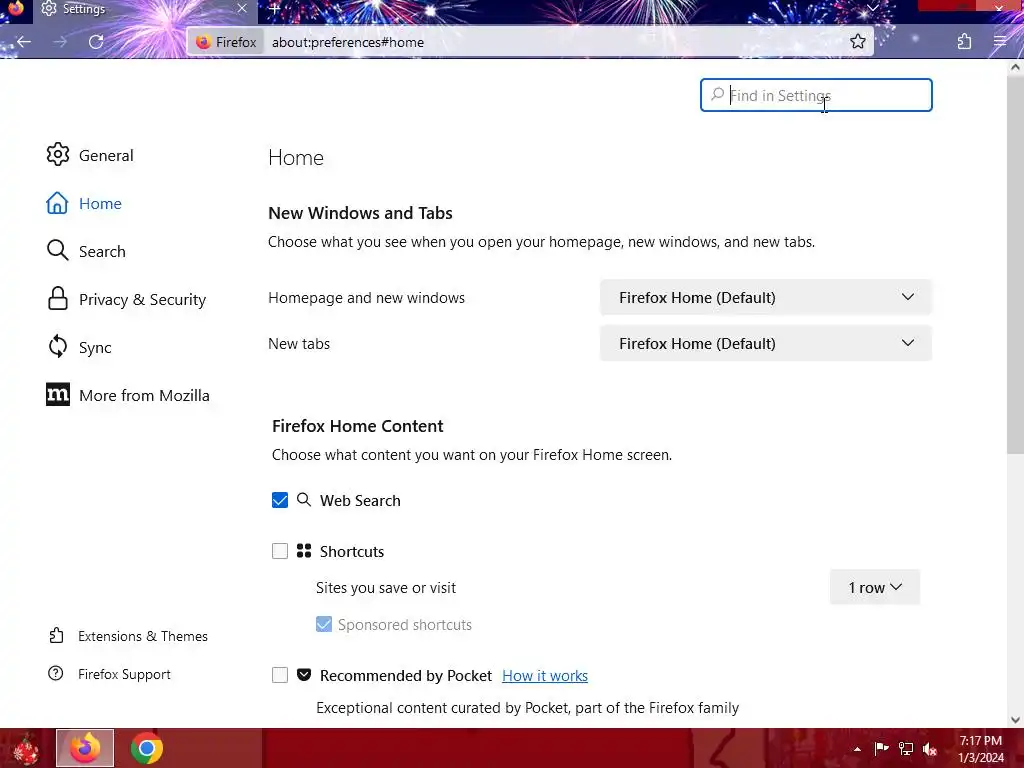This screenshot has width=1024, height=768.
Task: Open the network tray icon
Action: click(906, 748)
